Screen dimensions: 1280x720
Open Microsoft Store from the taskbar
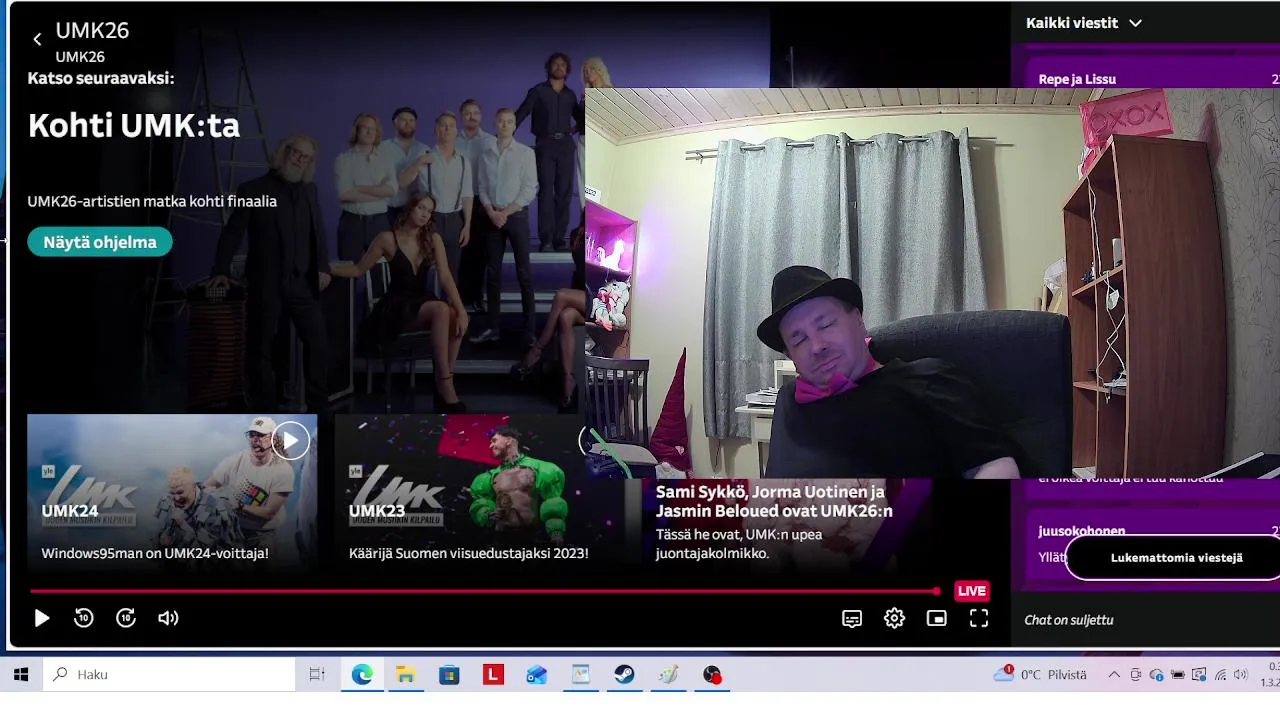pos(449,675)
